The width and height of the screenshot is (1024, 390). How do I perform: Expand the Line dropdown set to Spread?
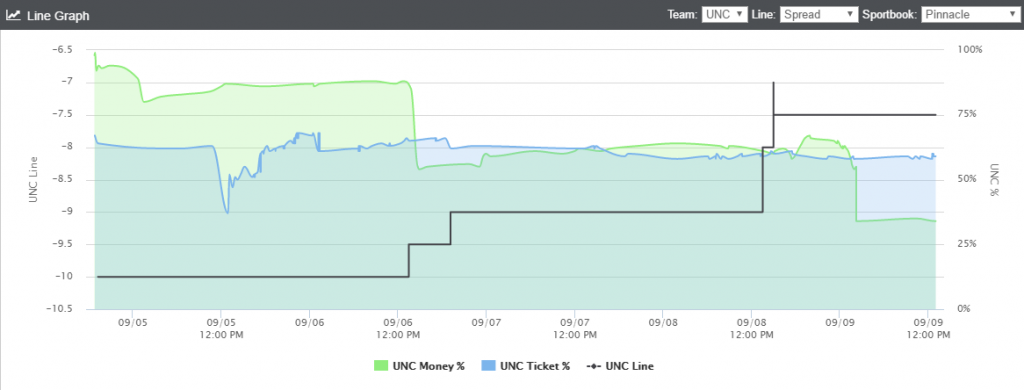point(818,14)
